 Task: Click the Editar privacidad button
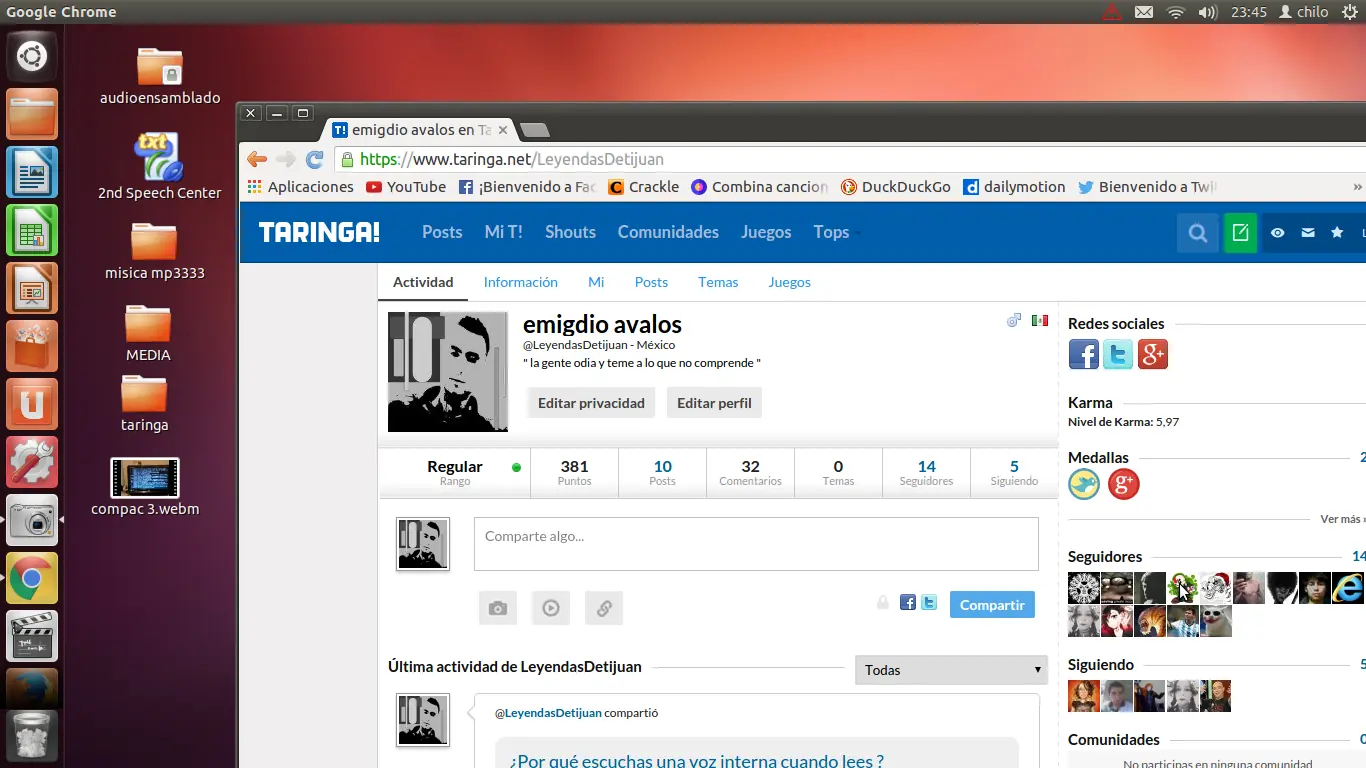pyautogui.click(x=591, y=403)
